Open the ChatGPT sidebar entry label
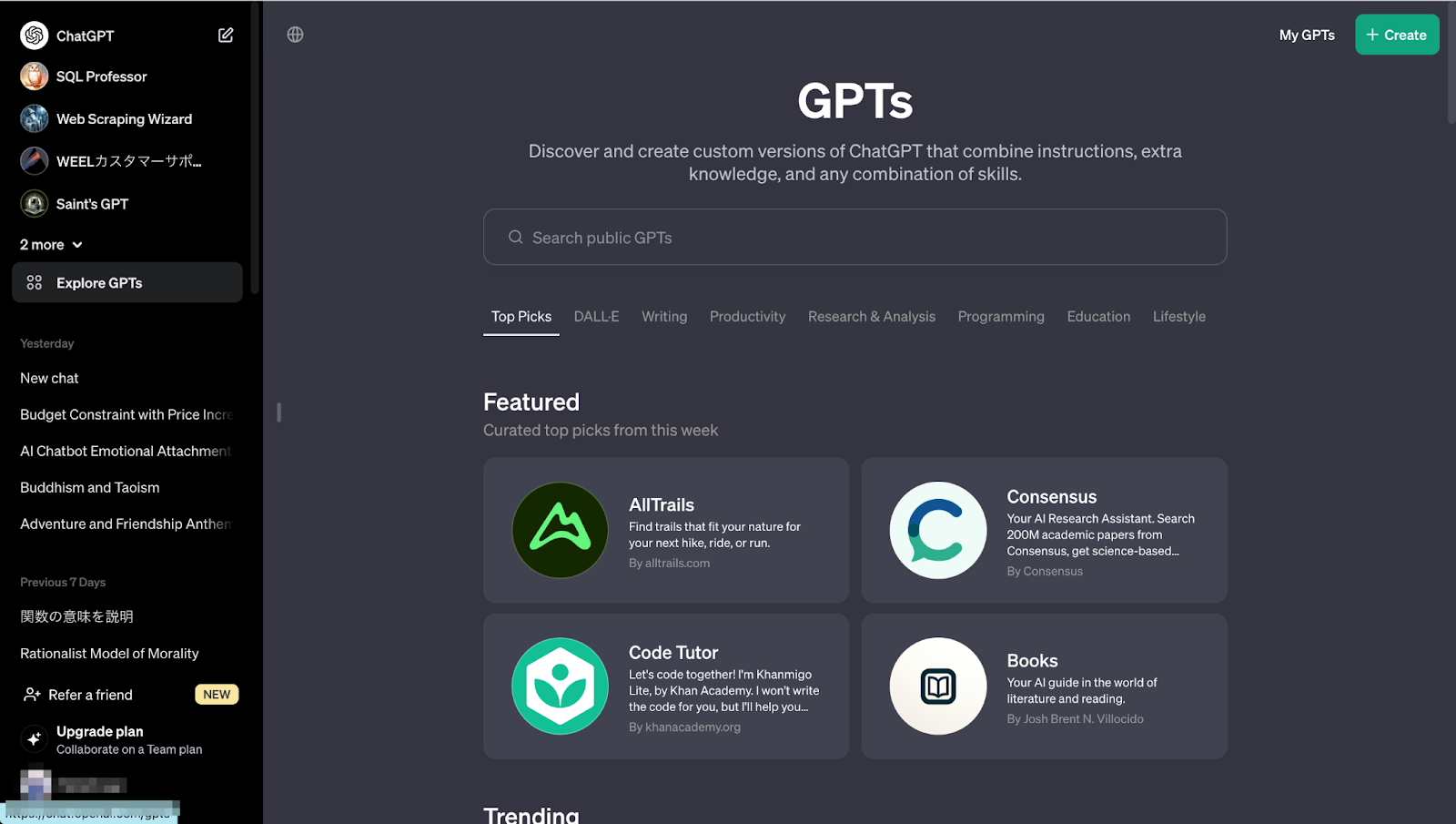1456x824 pixels. (x=85, y=36)
